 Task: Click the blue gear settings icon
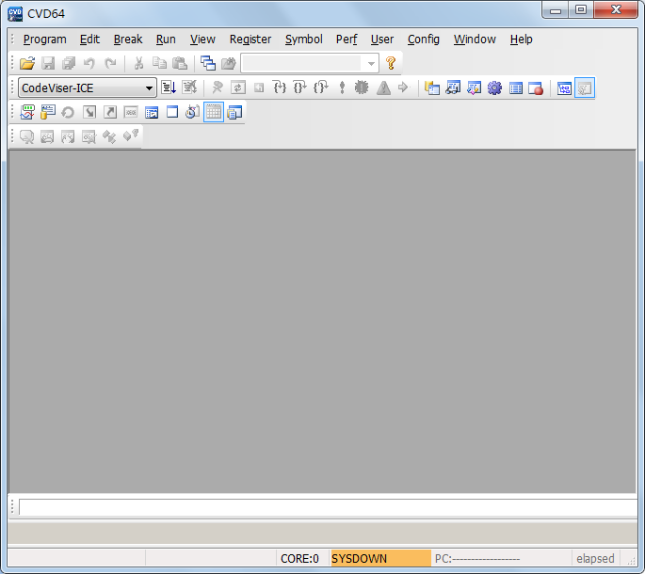pos(494,88)
